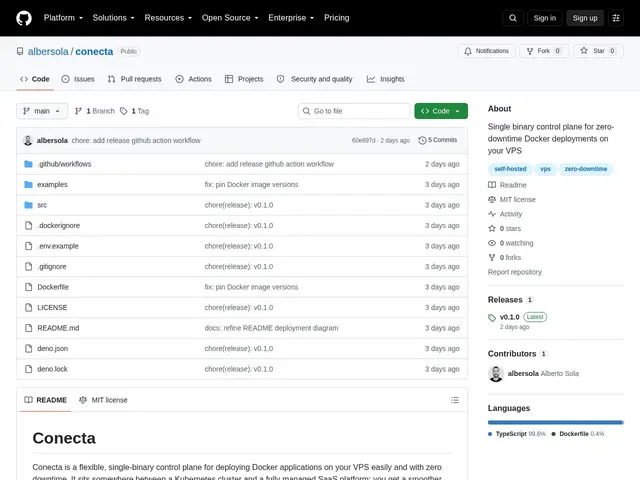Open the examples folder icon
Viewport: 640px width, 480px height.
click(28, 184)
